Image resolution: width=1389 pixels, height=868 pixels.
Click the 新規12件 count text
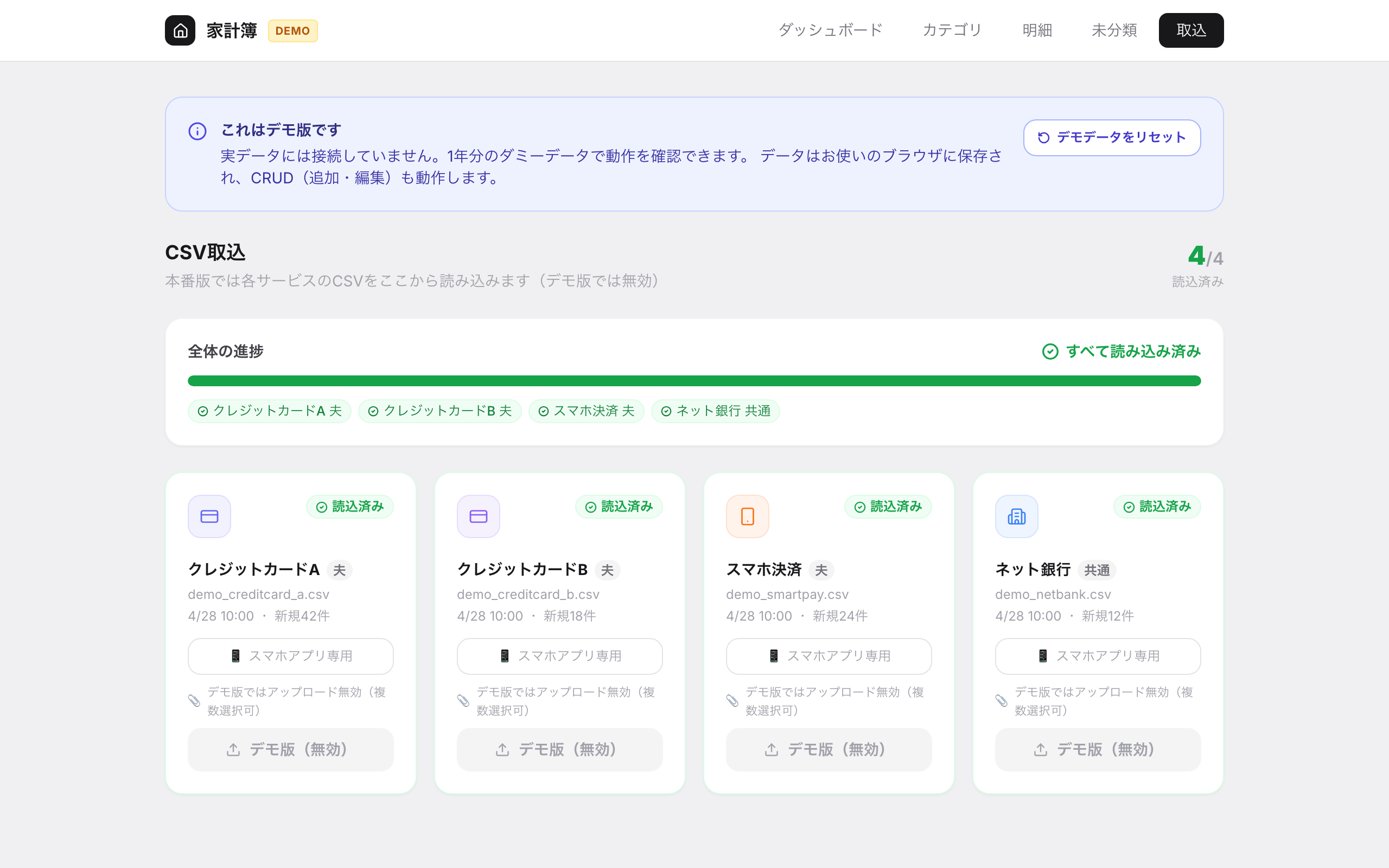(1108, 616)
